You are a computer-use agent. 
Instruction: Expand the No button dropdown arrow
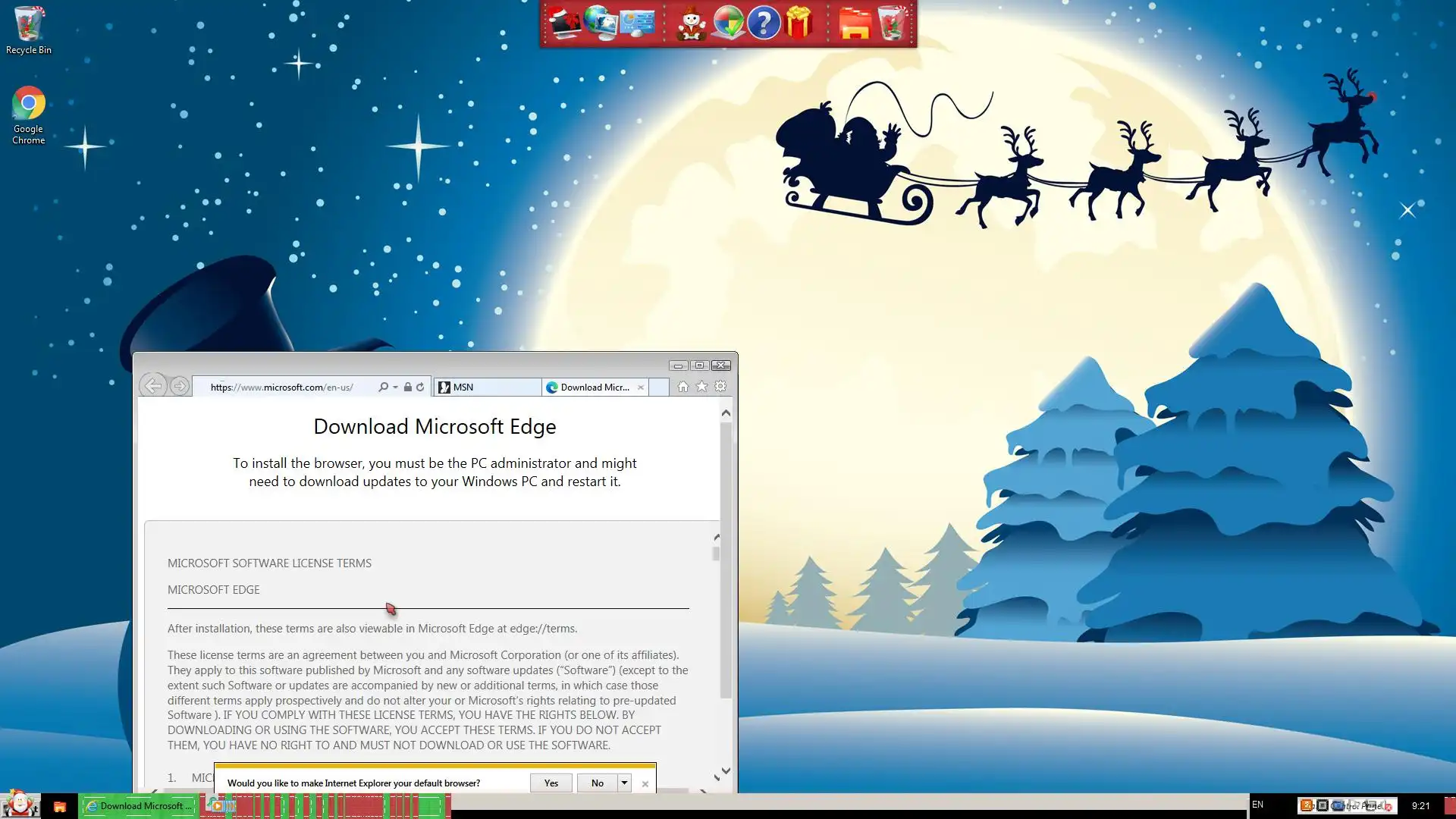tap(624, 783)
